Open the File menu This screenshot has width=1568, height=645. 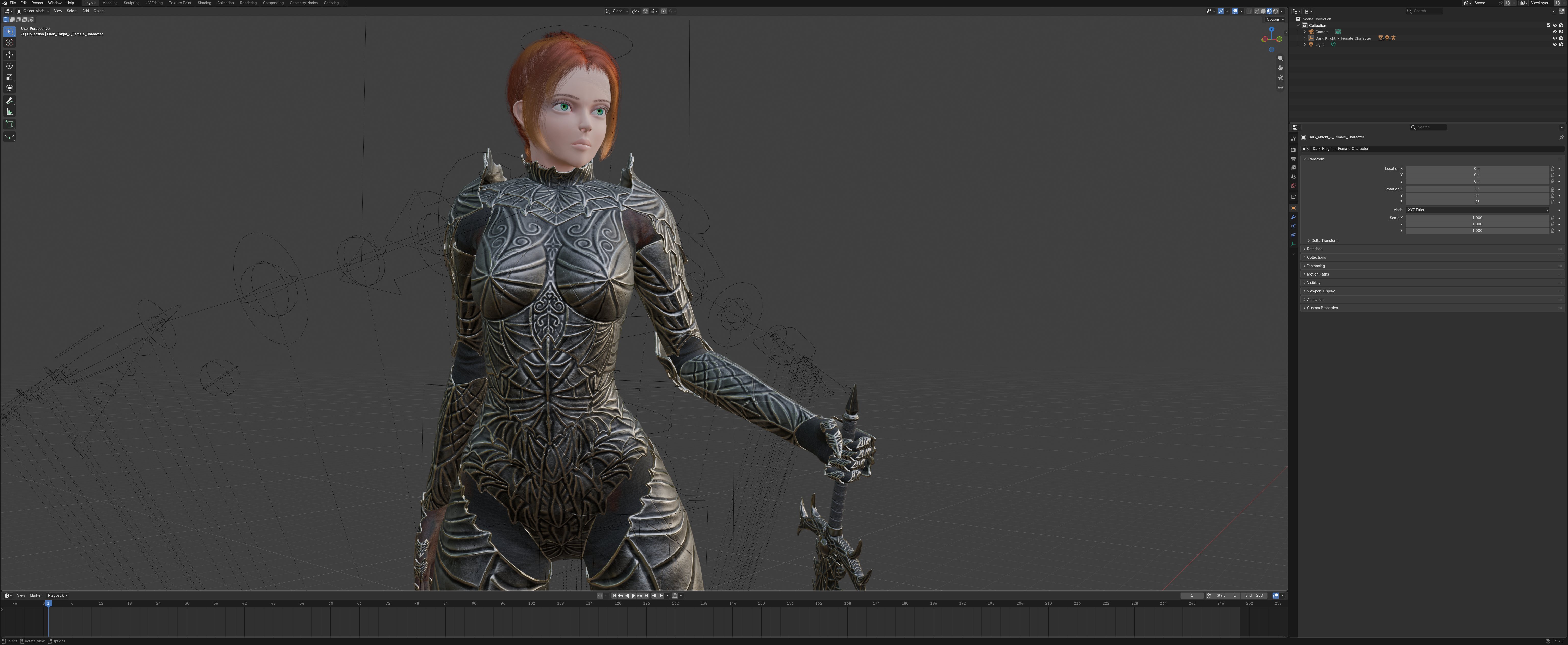click(13, 3)
